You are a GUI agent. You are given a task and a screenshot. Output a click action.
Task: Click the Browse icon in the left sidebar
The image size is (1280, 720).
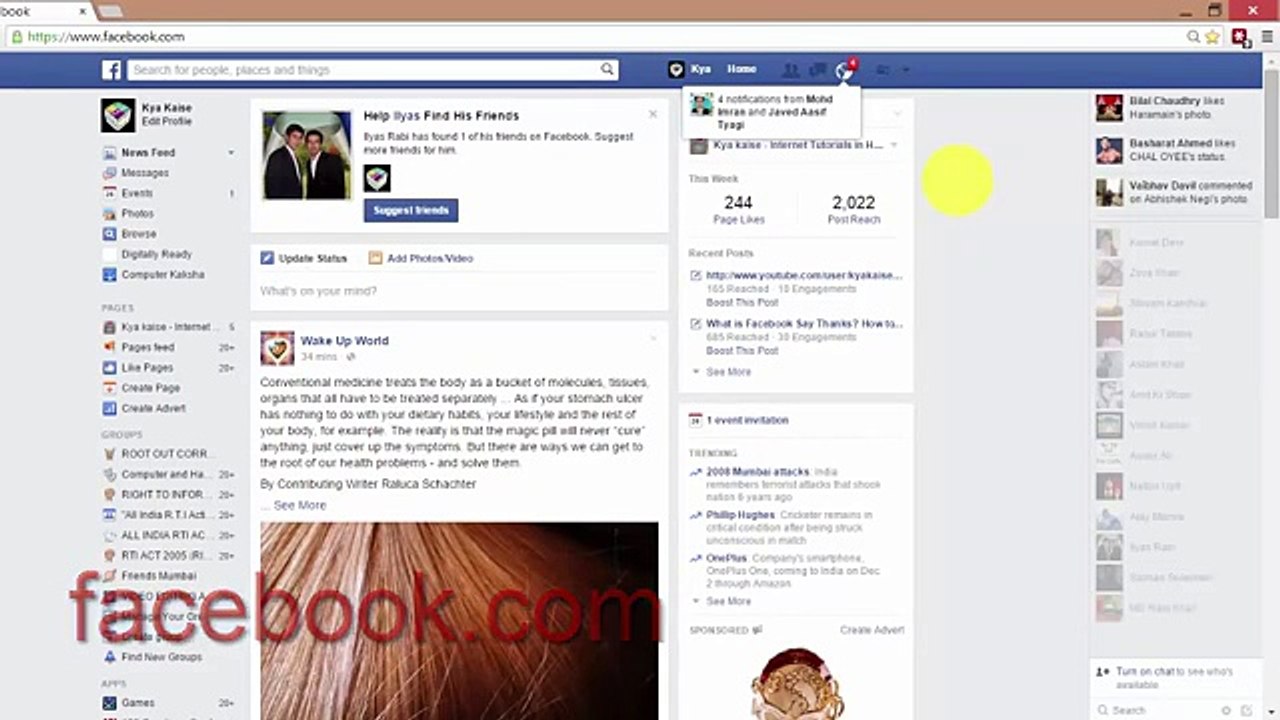(109, 234)
